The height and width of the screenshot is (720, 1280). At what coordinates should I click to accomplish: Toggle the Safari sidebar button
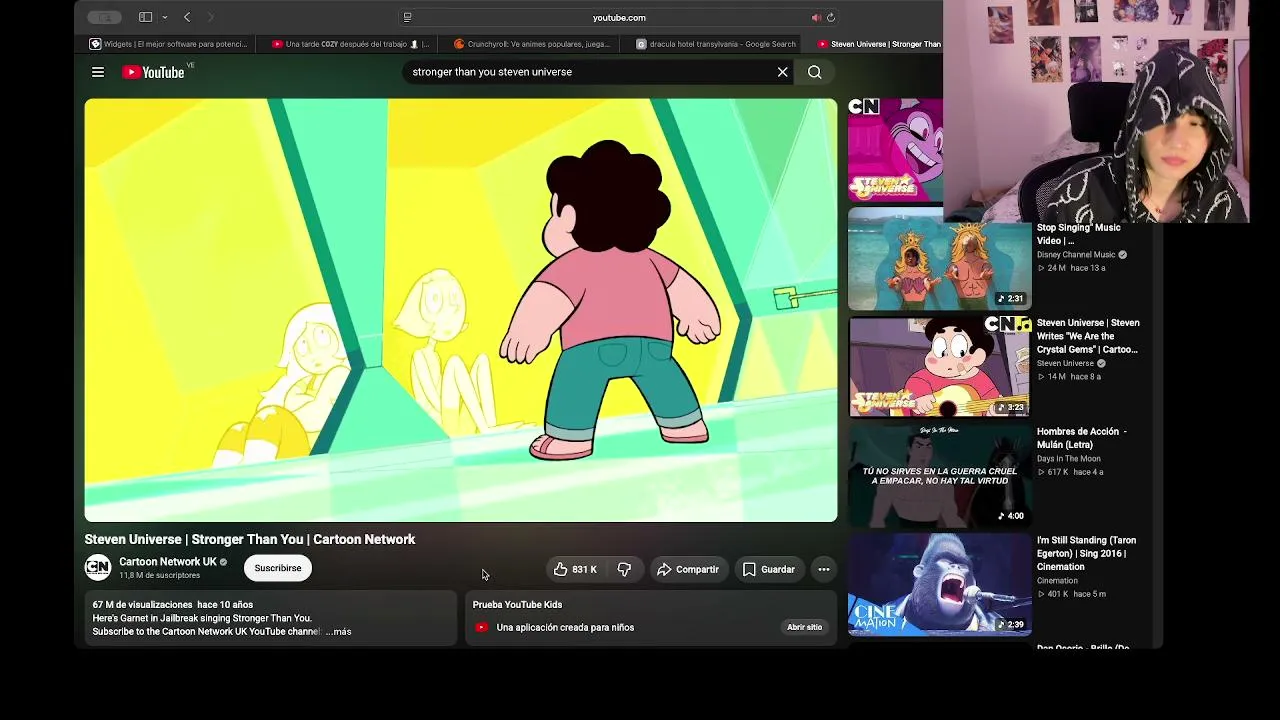click(145, 17)
